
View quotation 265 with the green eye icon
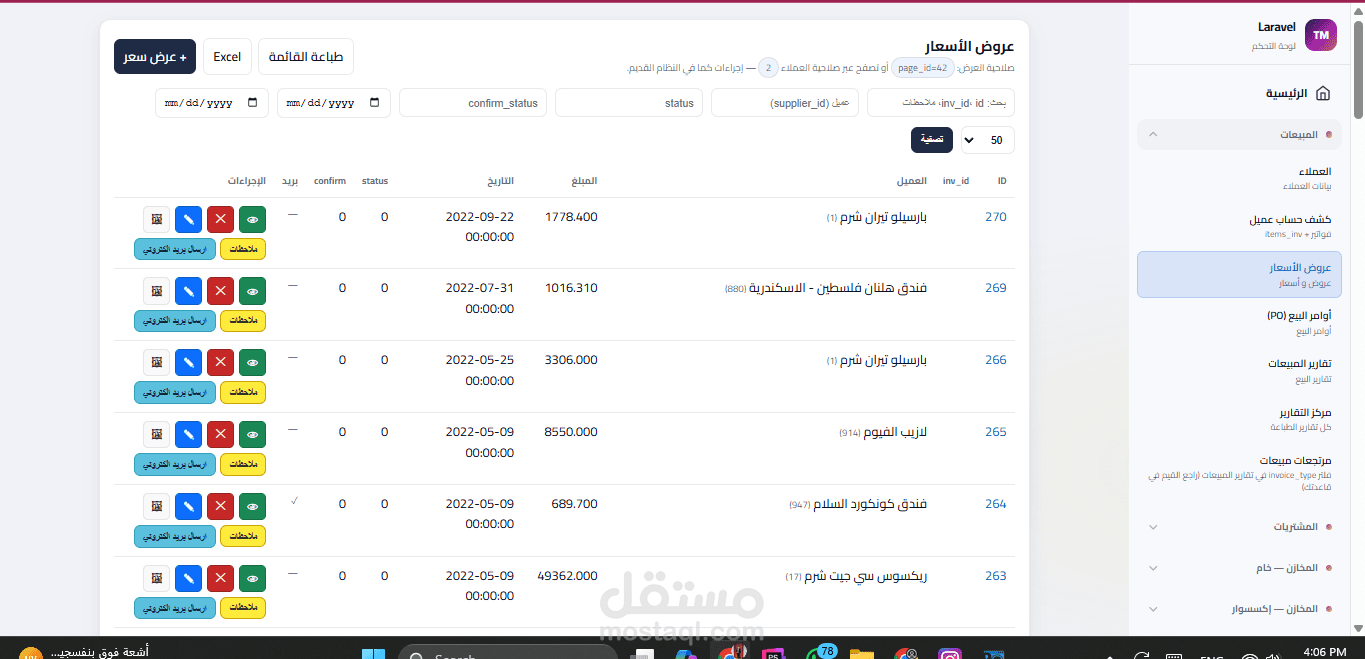click(253, 436)
